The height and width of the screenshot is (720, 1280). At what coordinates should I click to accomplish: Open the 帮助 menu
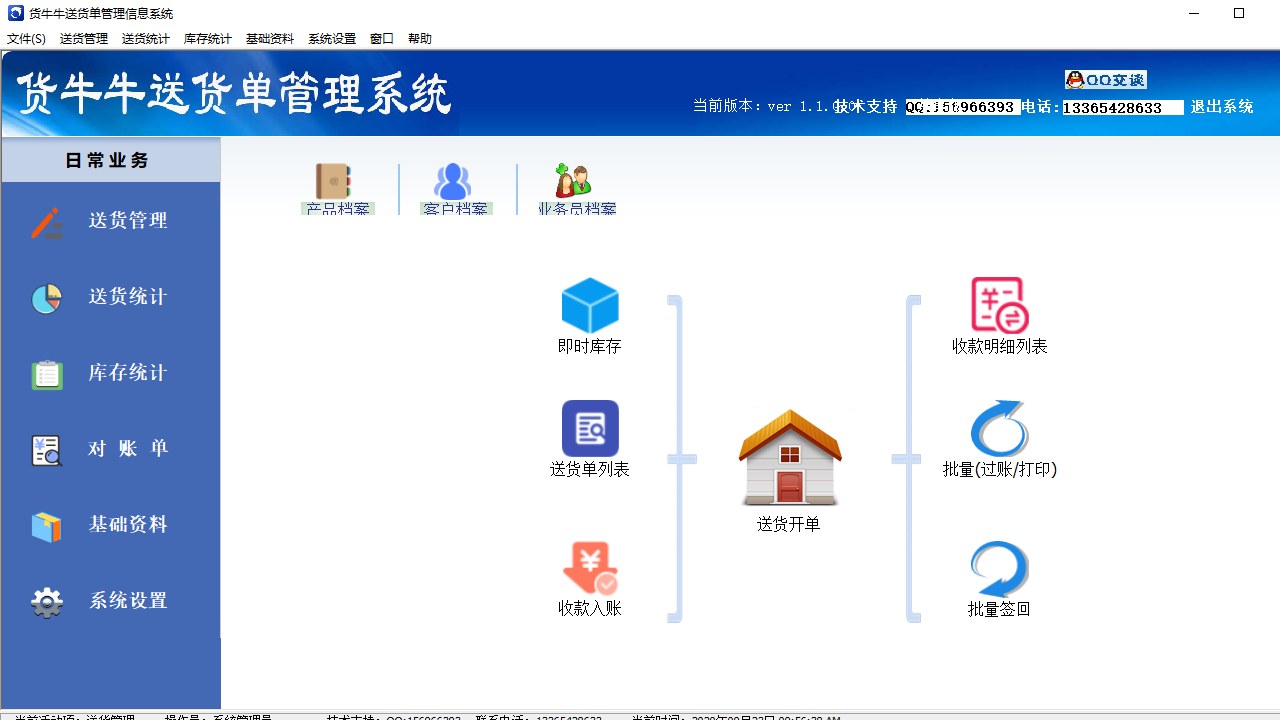pos(419,38)
